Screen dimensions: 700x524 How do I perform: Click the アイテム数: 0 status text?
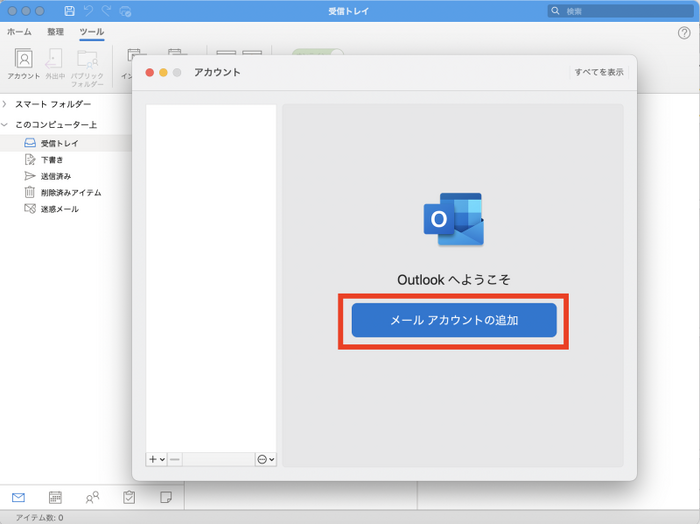point(40,518)
